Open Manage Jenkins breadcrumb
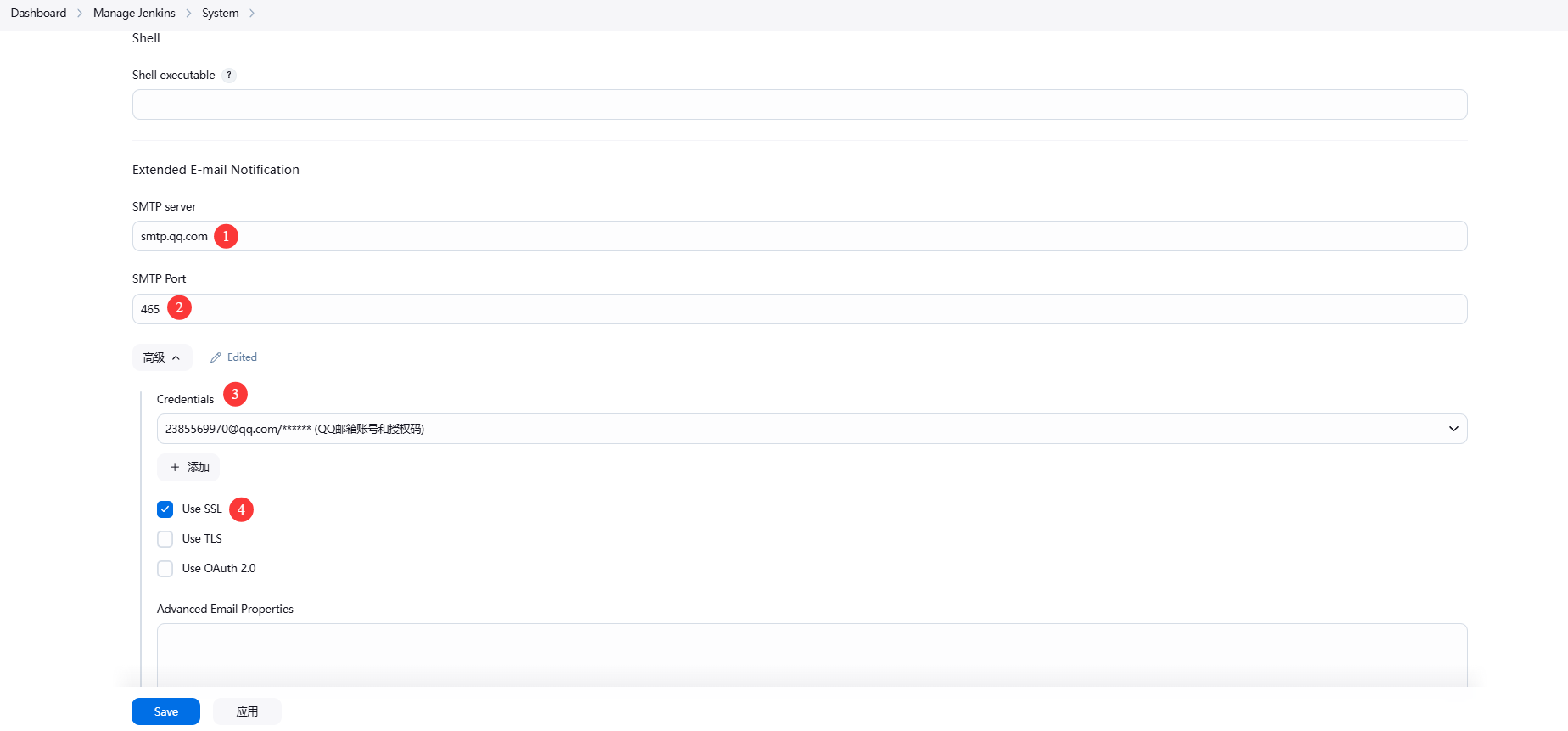 click(x=134, y=14)
